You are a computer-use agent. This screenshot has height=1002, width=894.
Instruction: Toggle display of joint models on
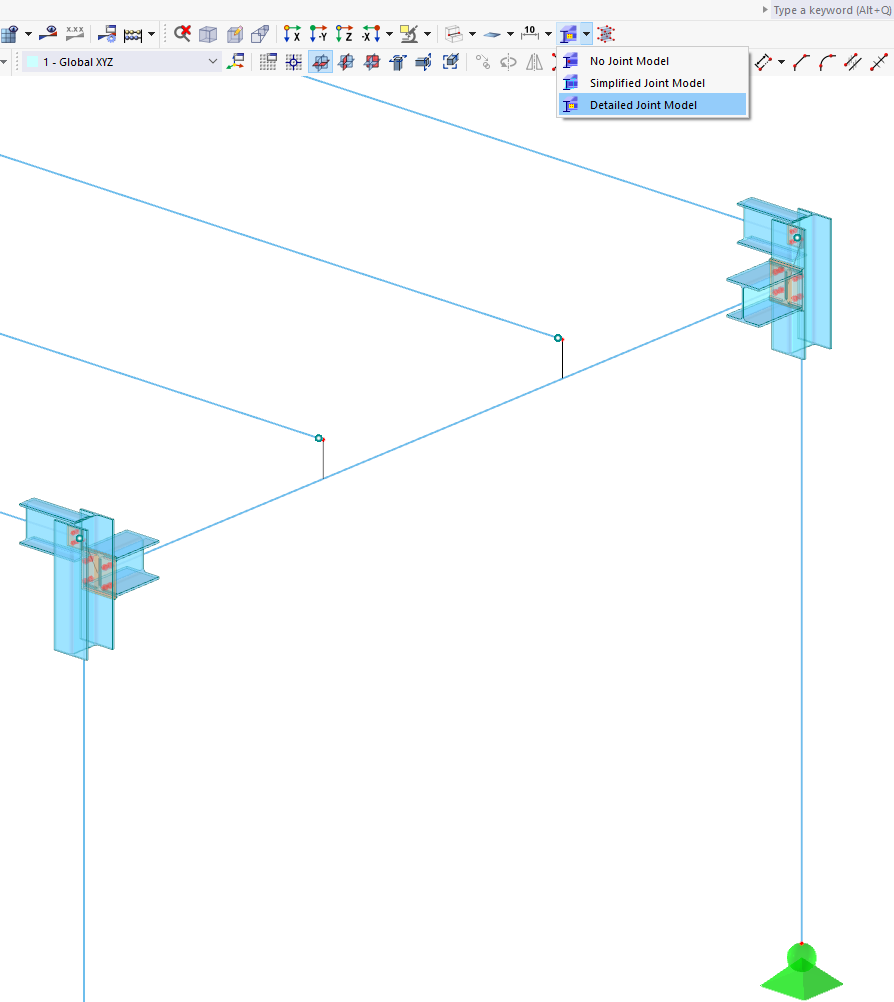click(x=569, y=33)
